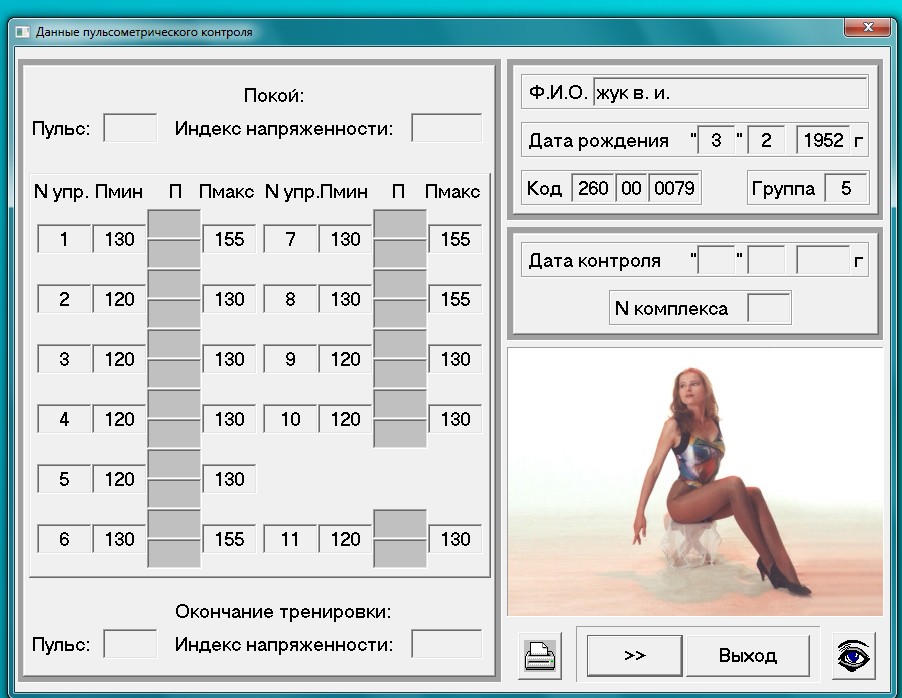Click the Код field showing 0079
The height and width of the screenshot is (698, 902).
click(675, 188)
